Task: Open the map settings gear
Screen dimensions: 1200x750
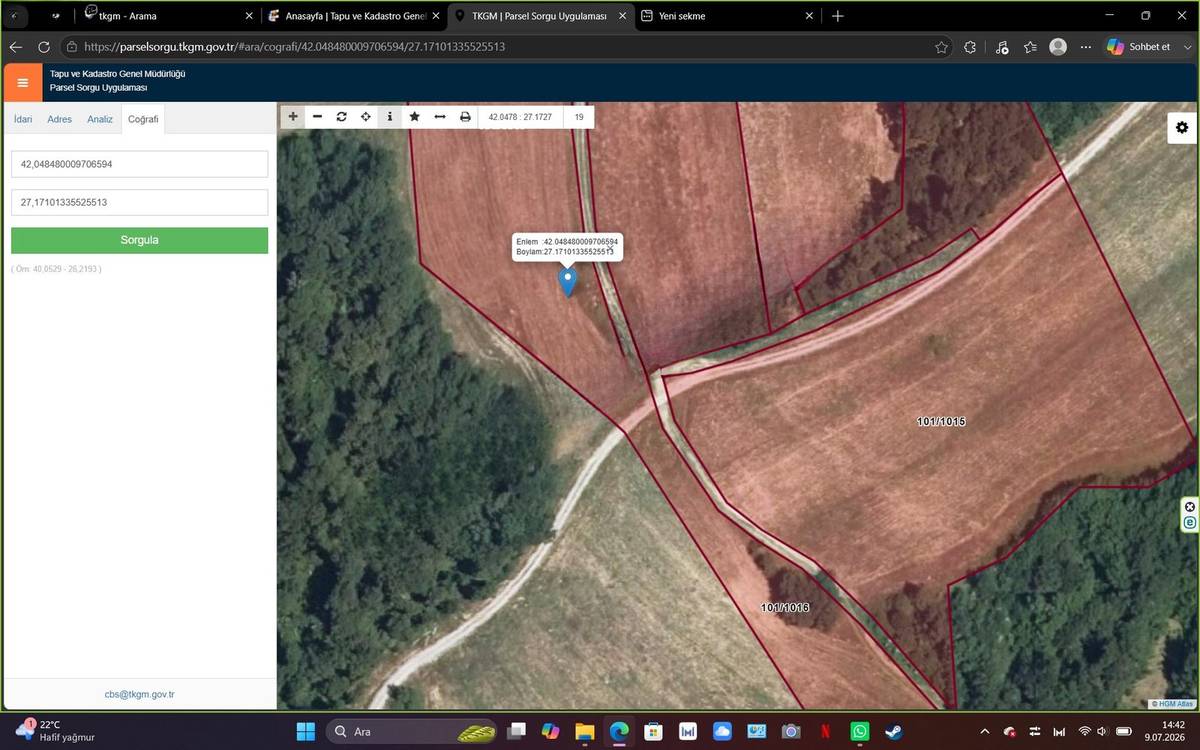Action: 1182,127
